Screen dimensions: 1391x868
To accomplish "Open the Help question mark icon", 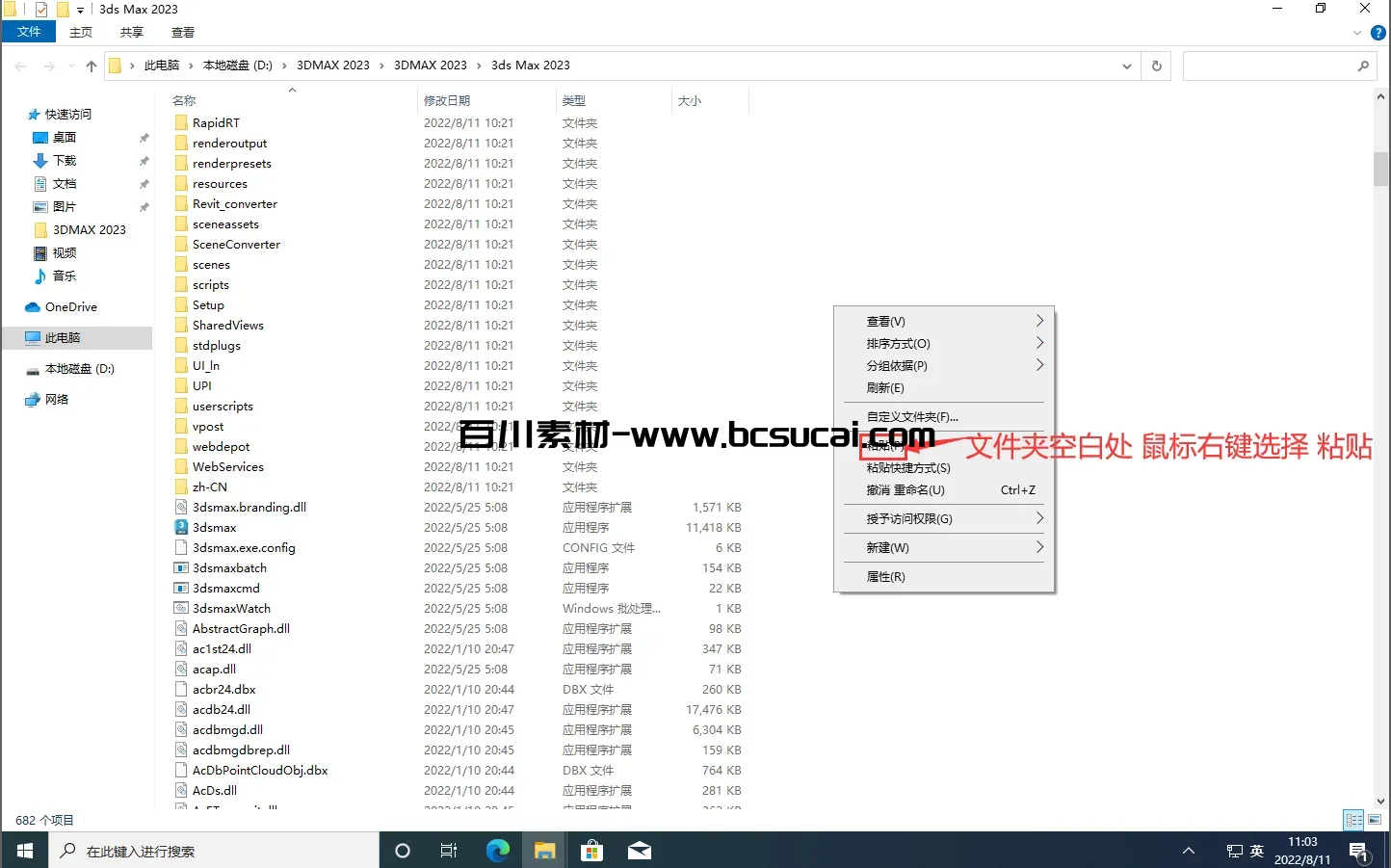I will 1378,32.
